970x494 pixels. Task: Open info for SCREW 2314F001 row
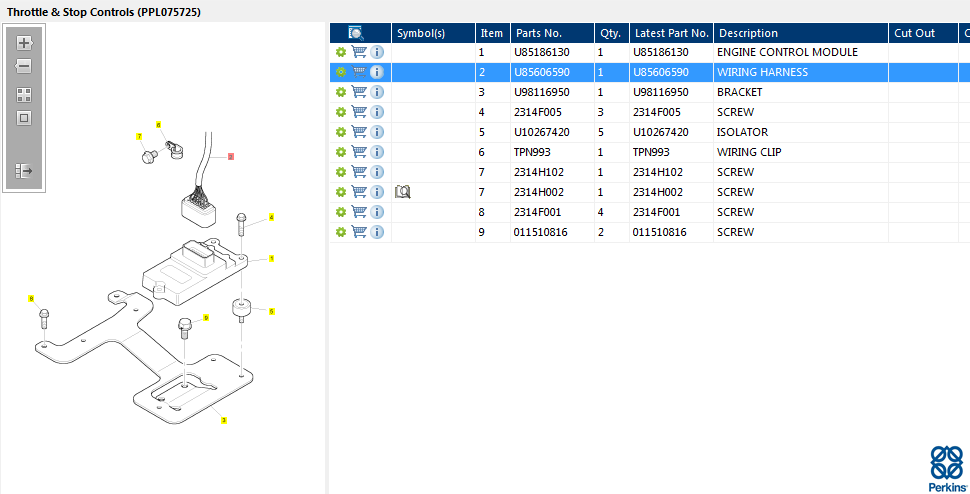[377, 212]
